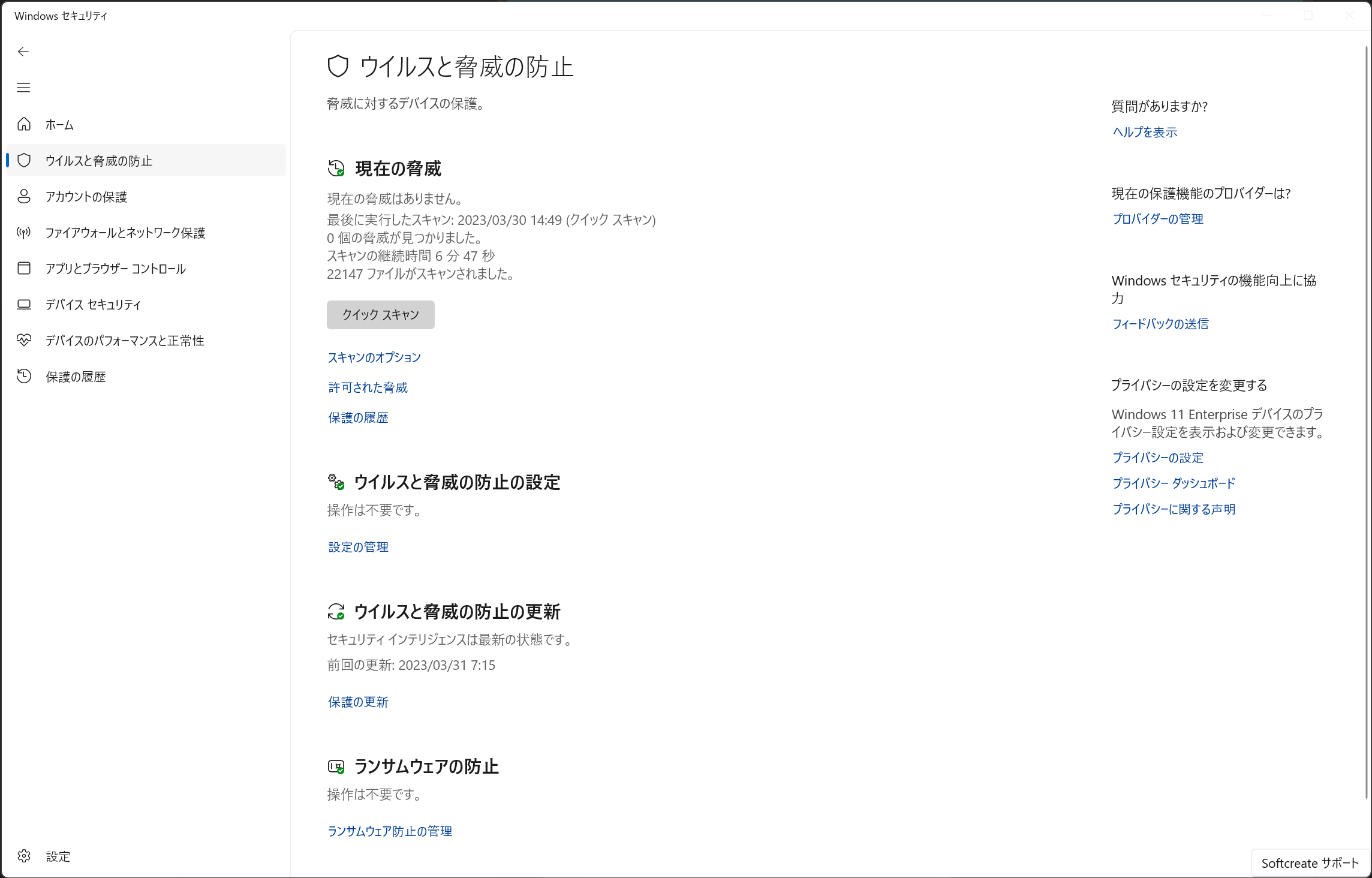
Task: Start a クイック スキャン
Action: coord(381,315)
